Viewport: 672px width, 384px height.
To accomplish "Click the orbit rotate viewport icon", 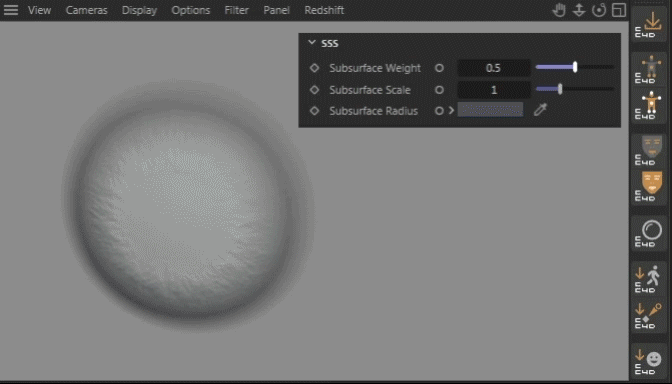I will pos(599,10).
